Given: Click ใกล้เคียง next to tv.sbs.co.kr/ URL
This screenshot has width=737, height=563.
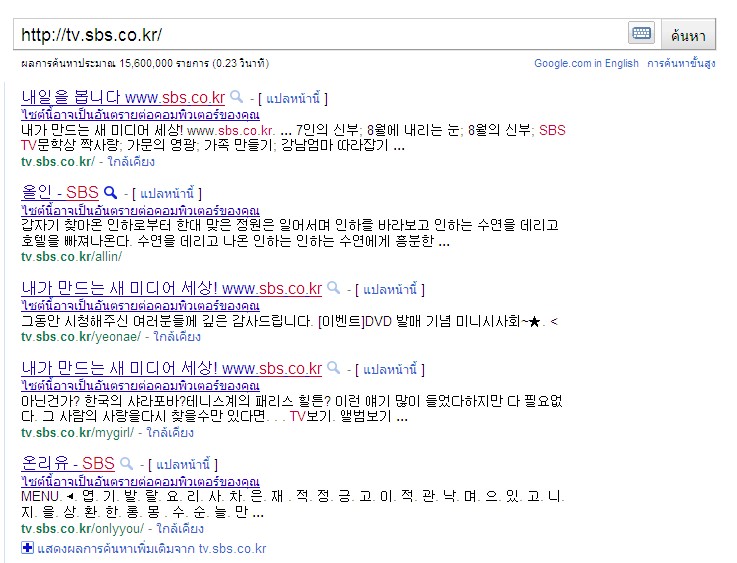Looking at the screenshot, I should [131, 162].
